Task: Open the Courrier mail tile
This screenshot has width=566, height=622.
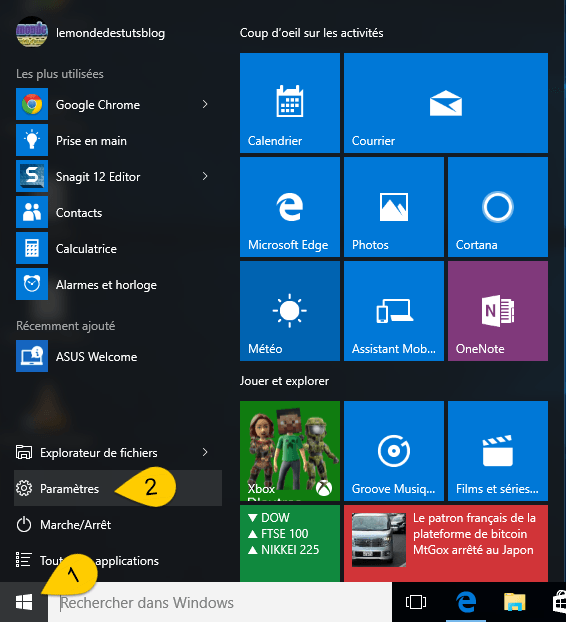Action: (446, 103)
